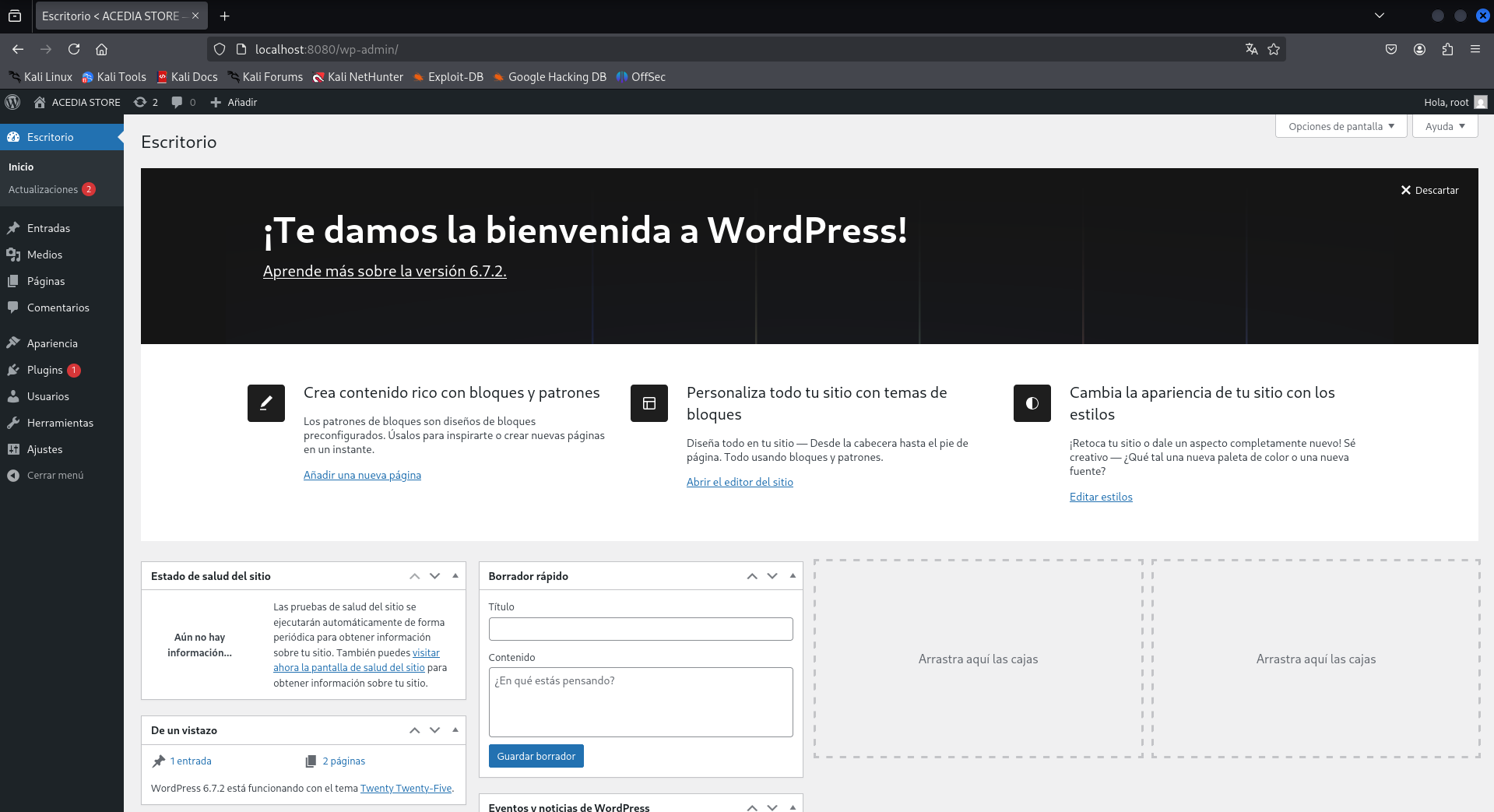
Task: Select Escritorio in the sidebar
Action: [x=62, y=137]
